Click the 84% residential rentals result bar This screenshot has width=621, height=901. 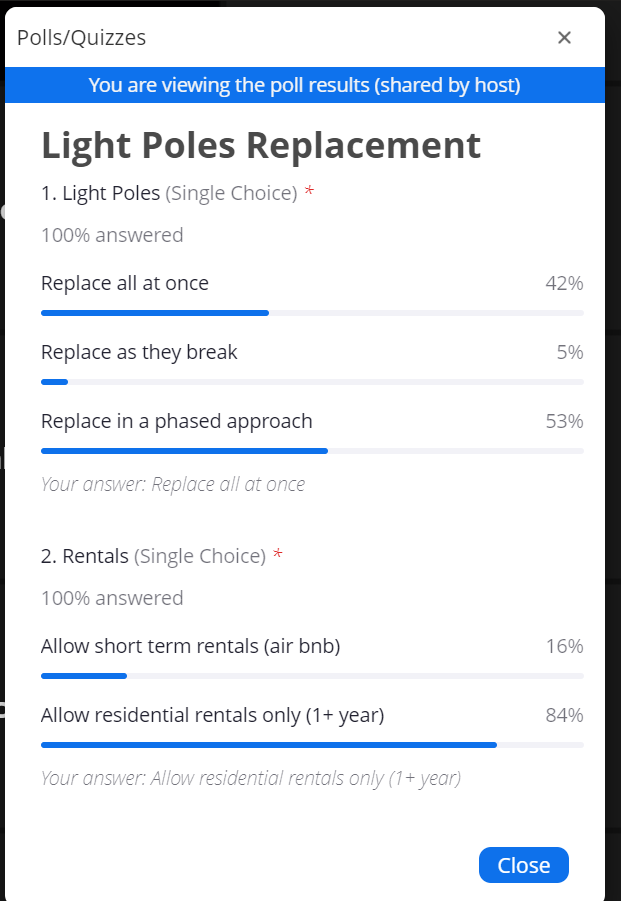[268, 745]
